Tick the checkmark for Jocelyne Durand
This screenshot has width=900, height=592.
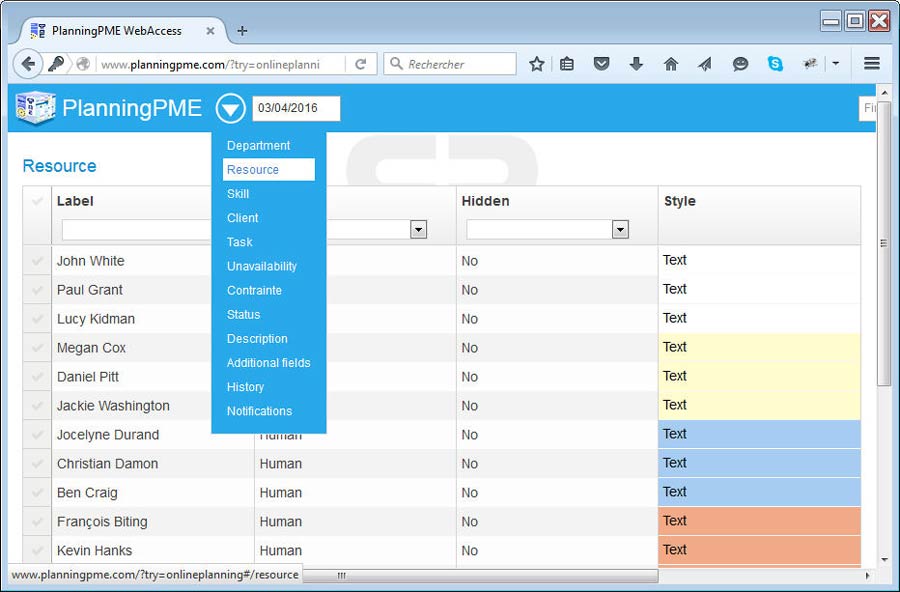pyautogui.click(x=37, y=435)
